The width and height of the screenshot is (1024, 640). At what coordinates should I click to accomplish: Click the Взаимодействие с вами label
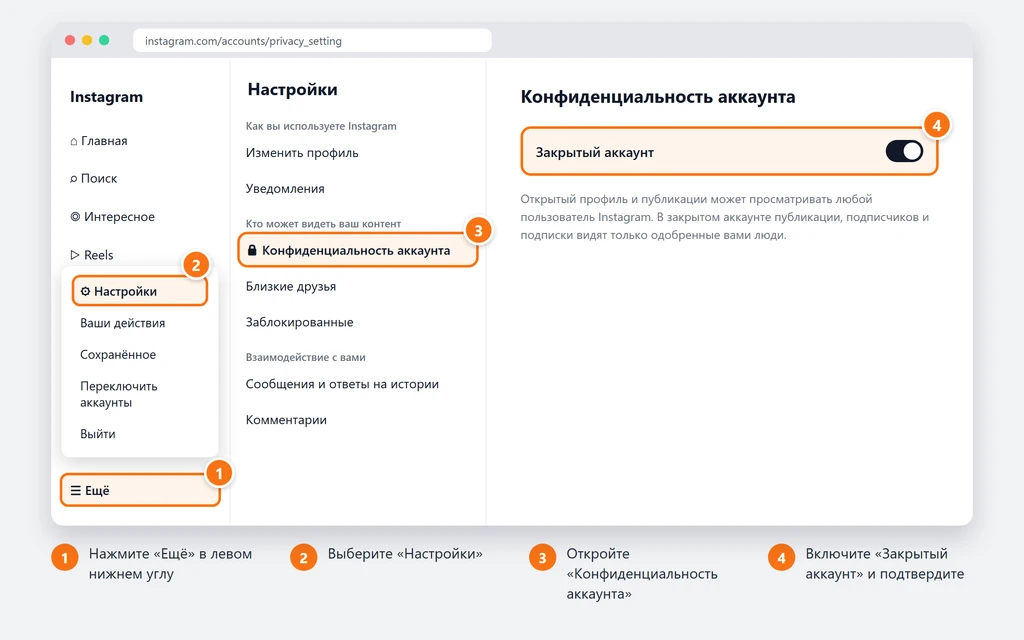pyautogui.click(x=306, y=357)
